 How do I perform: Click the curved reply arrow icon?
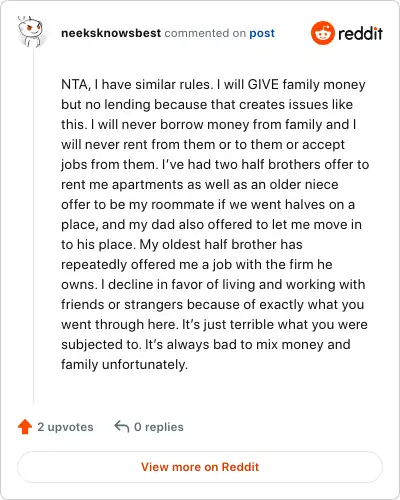[x=122, y=426]
